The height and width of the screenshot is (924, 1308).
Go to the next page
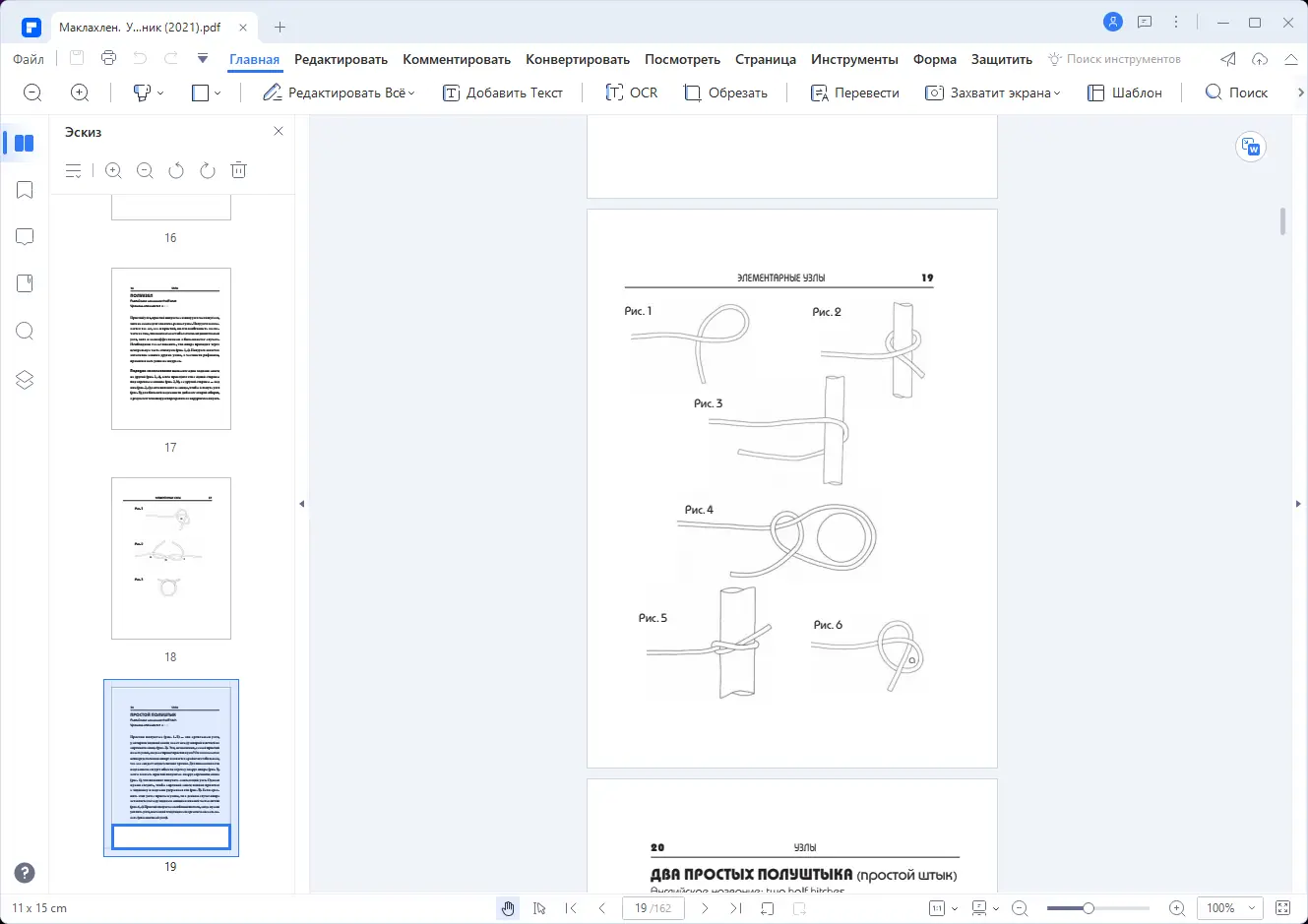point(705,908)
